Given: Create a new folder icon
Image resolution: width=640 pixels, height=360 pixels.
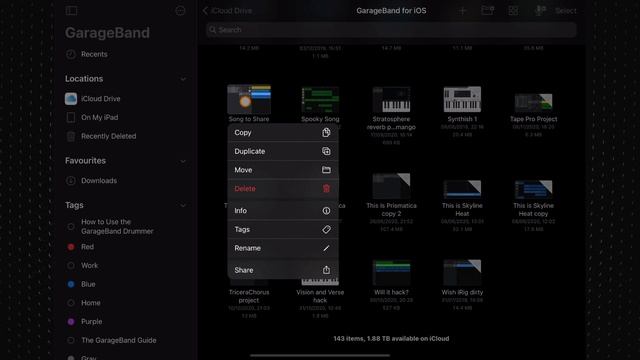Looking at the screenshot, I should click(487, 11).
